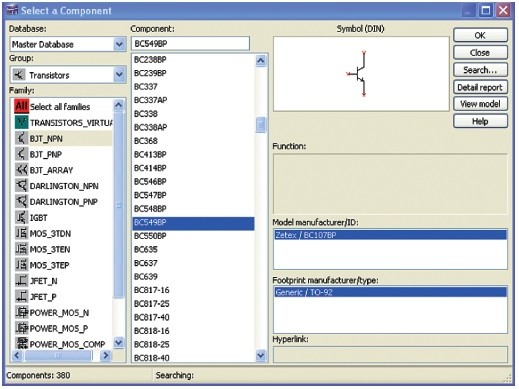Screen dimensions: 519x389
Task: Select component BC817-40
Action: [193, 317]
